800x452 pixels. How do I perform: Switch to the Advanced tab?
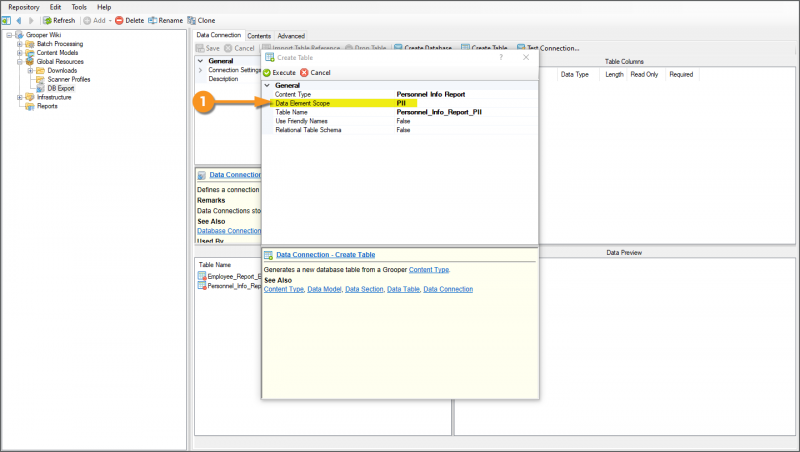(291, 36)
